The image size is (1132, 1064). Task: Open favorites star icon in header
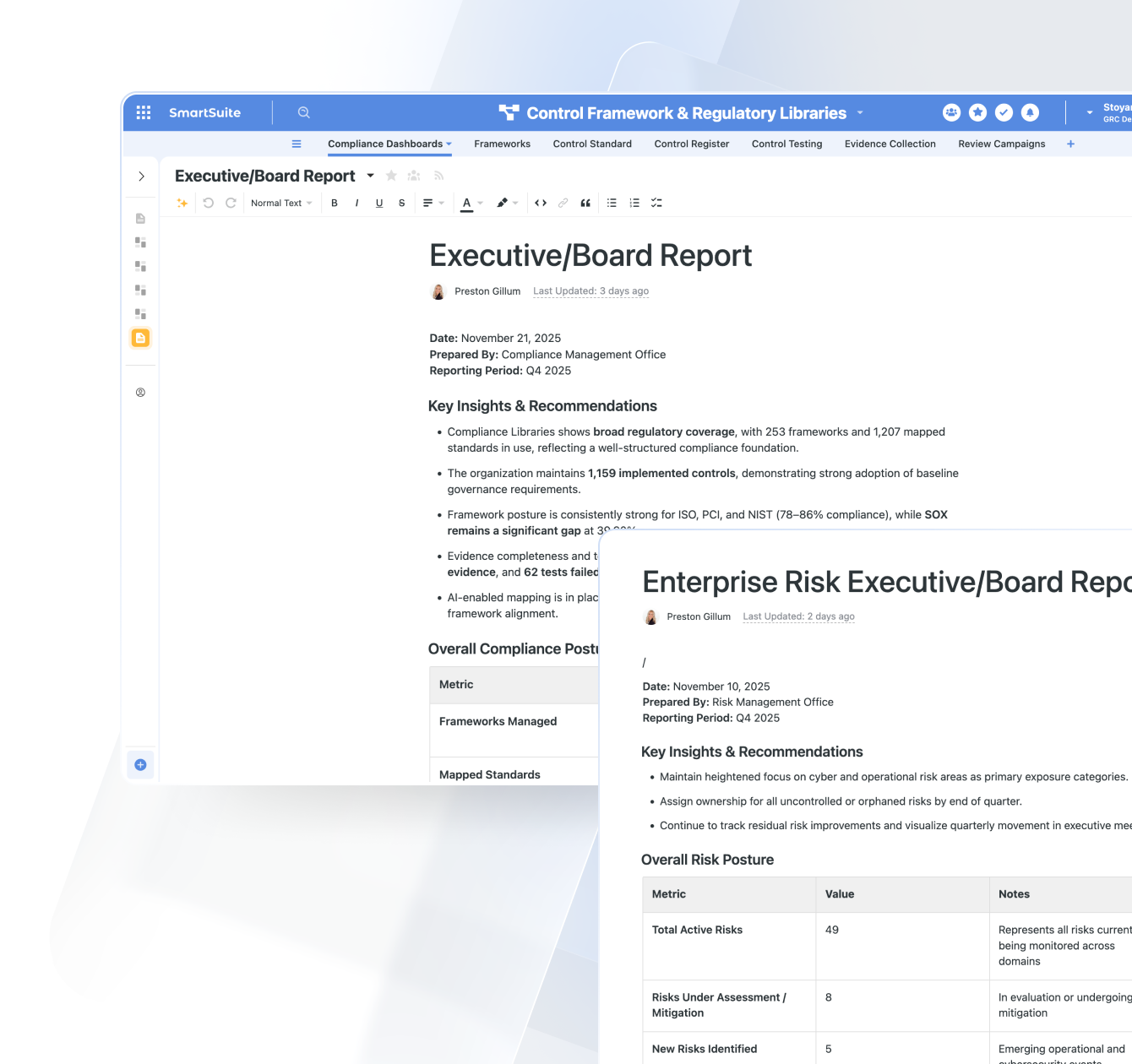(977, 112)
